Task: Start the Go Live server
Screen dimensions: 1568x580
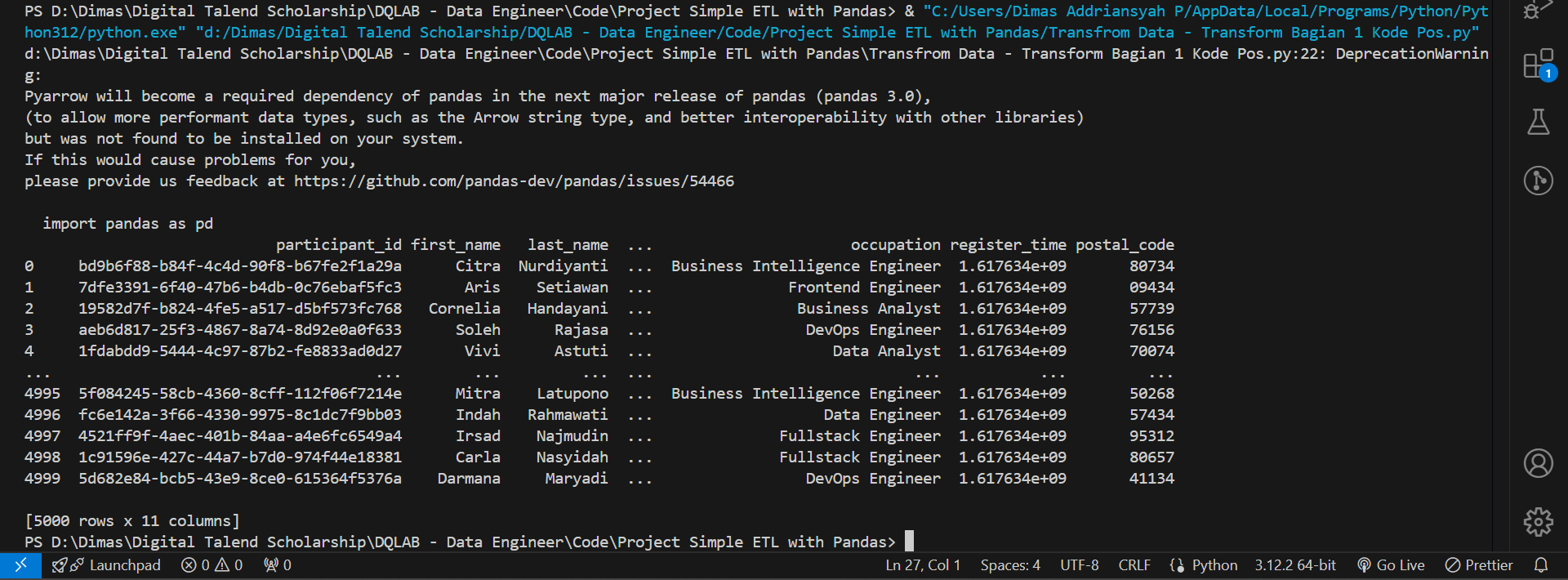Action: (1391, 565)
